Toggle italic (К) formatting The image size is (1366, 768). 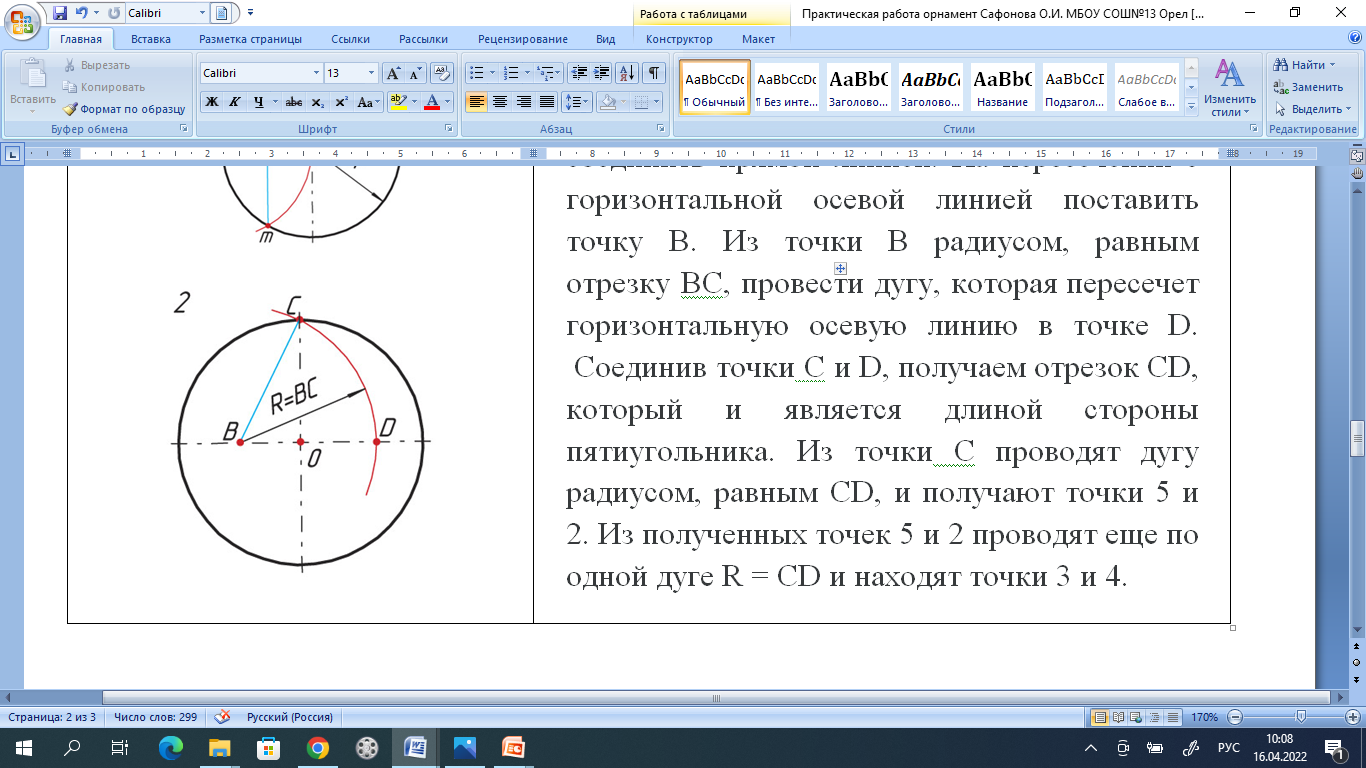coord(234,102)
